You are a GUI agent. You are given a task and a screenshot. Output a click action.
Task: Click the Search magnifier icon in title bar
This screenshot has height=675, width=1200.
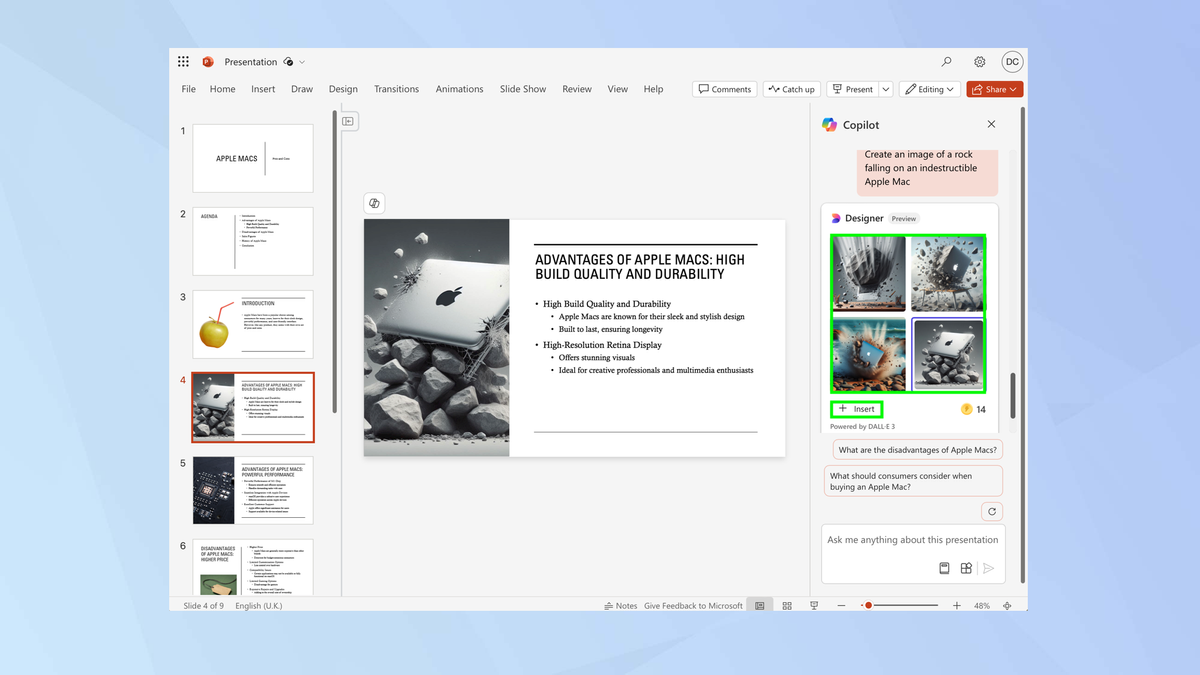946,61
